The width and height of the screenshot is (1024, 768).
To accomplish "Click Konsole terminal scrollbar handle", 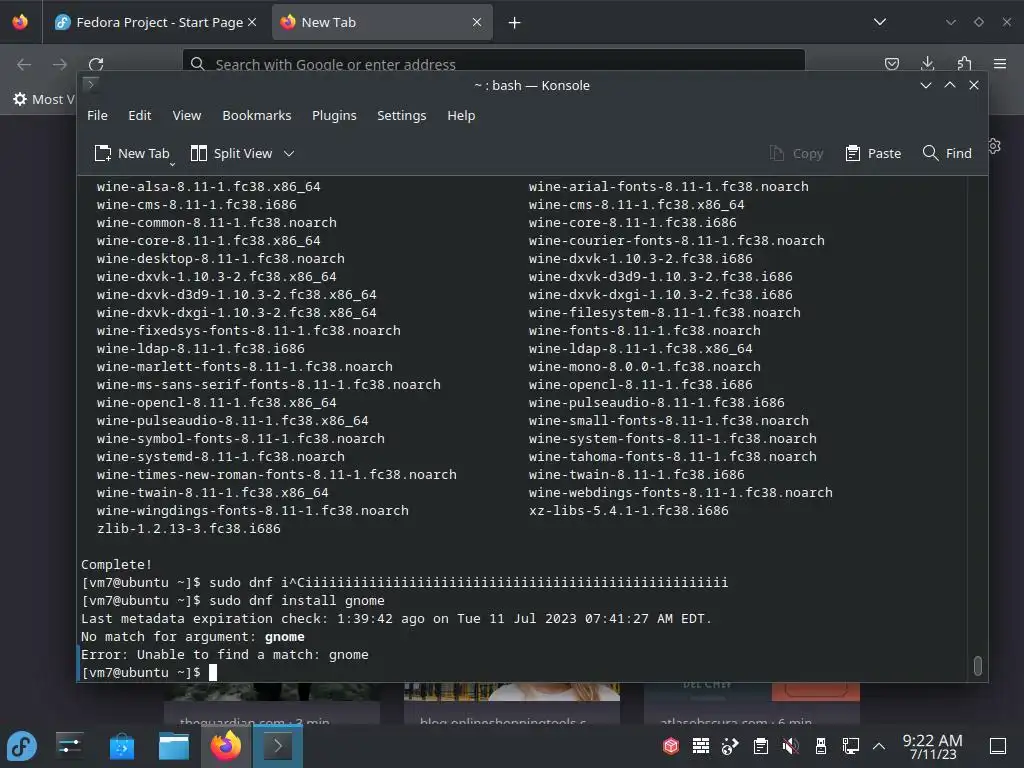I will point(978,665).
